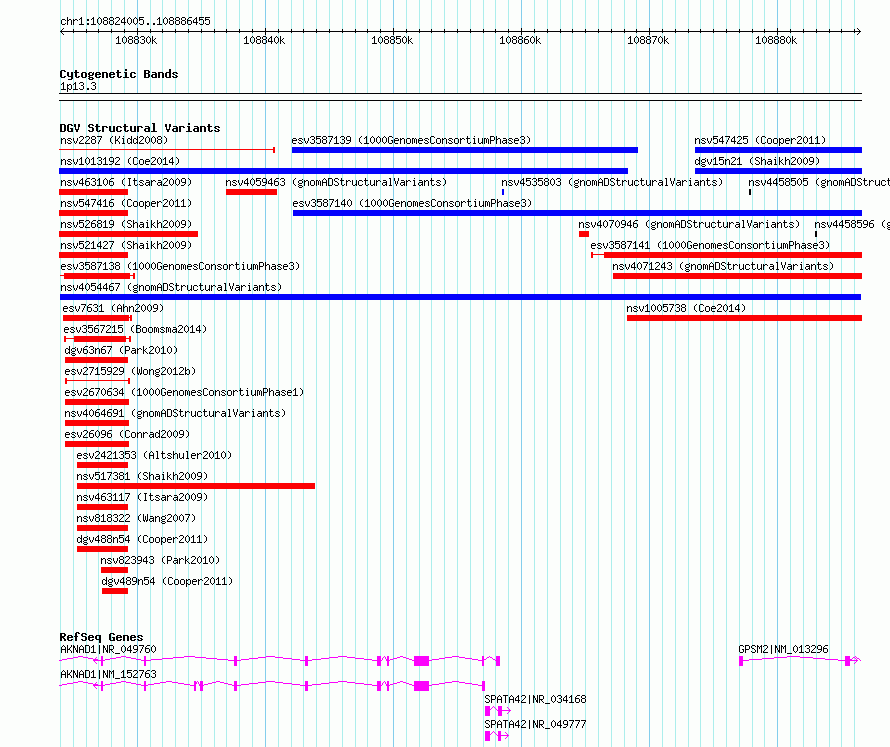This screenshot has width=890, height=747.
Task: Select the AKNAD1|NM_152763 gene label
Action: tap(108, 674)
